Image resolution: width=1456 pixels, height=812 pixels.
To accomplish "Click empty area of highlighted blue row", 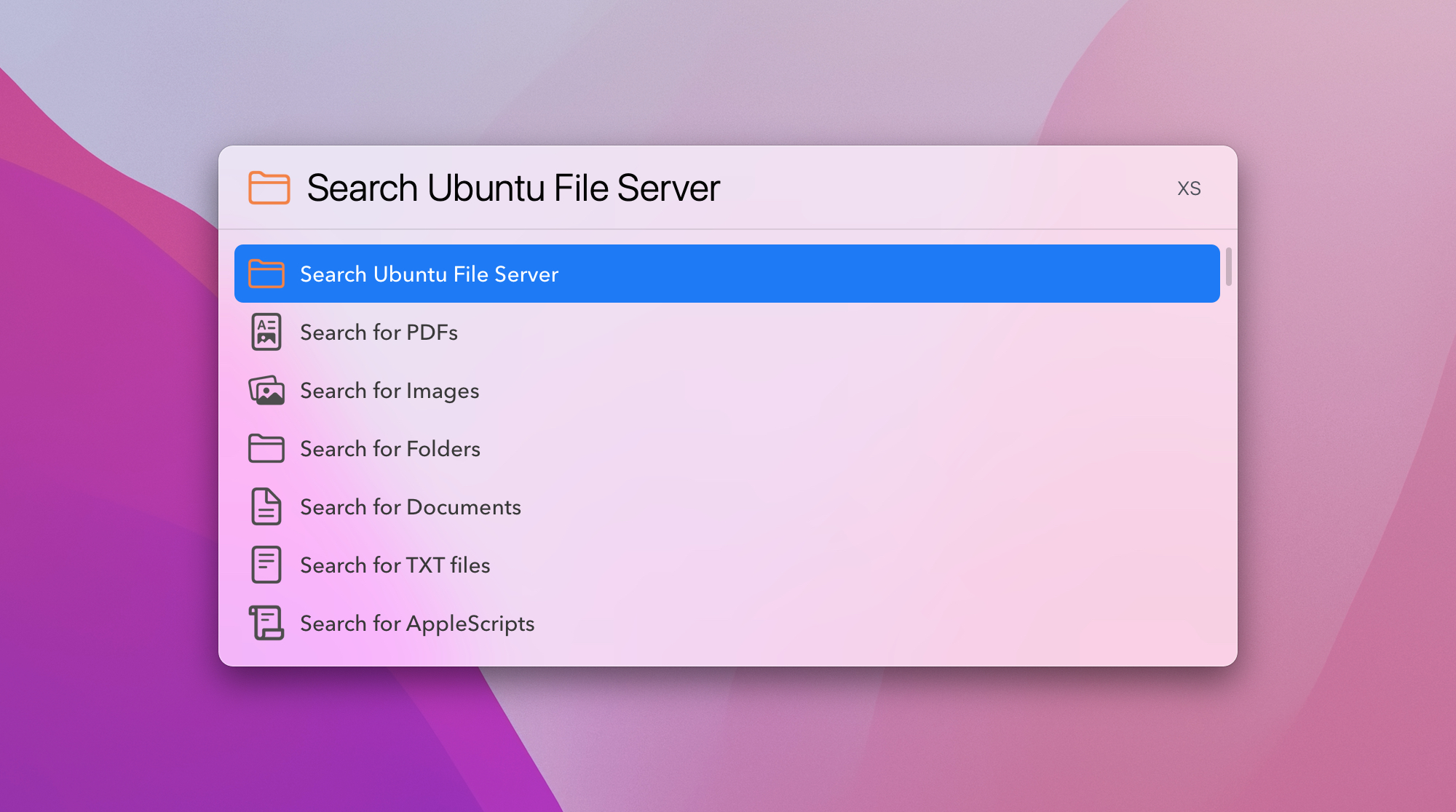I will click(874, 274).
